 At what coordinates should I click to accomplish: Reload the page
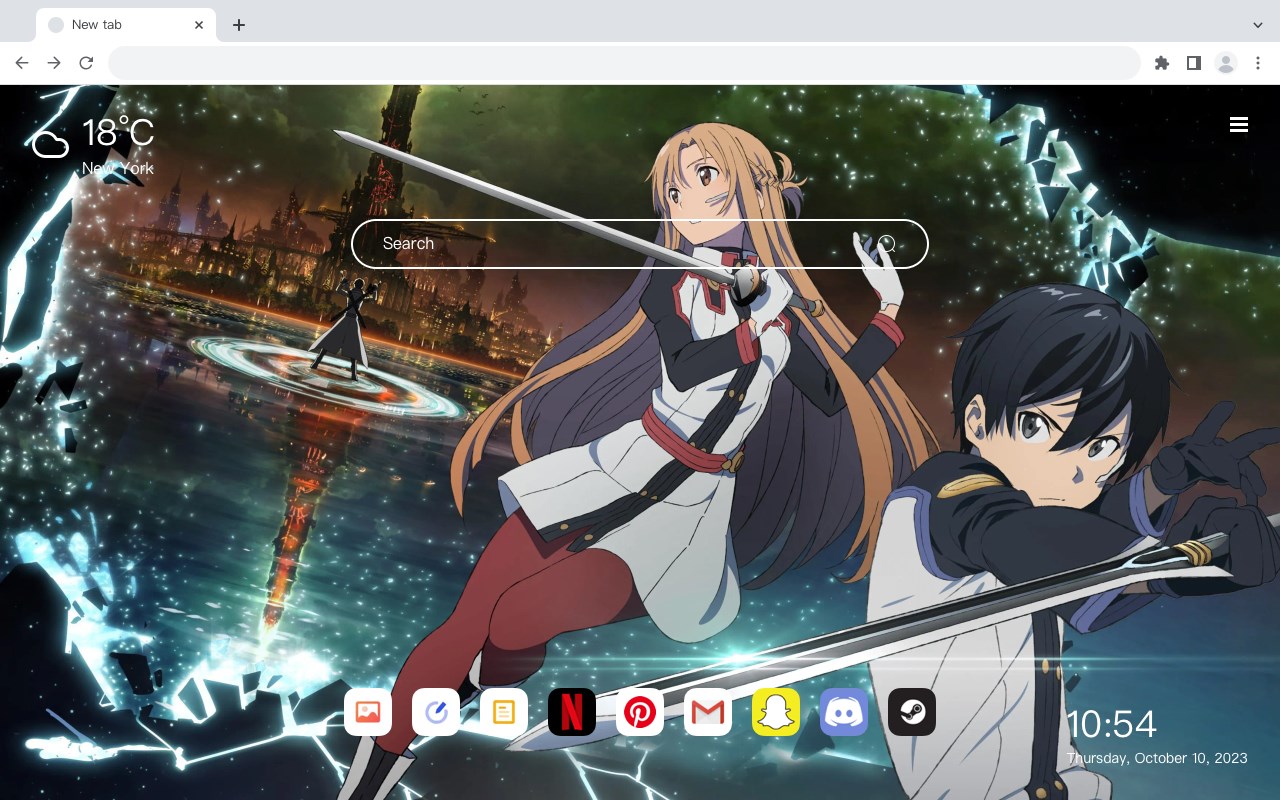[x=86, y=63]
